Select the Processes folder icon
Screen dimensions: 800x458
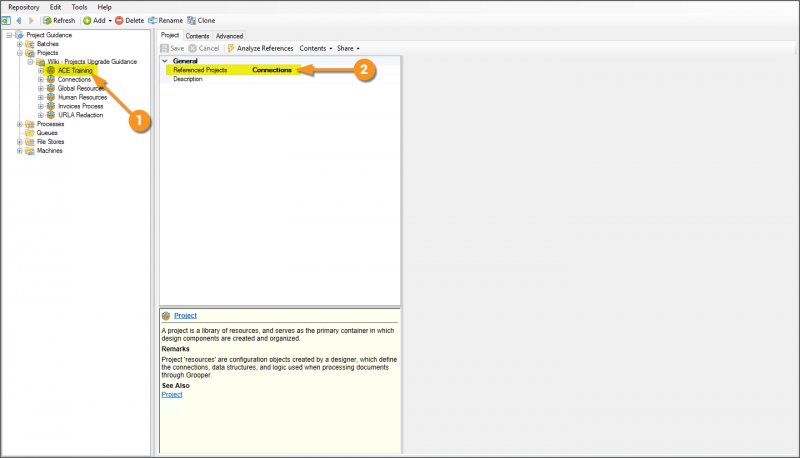30,124
